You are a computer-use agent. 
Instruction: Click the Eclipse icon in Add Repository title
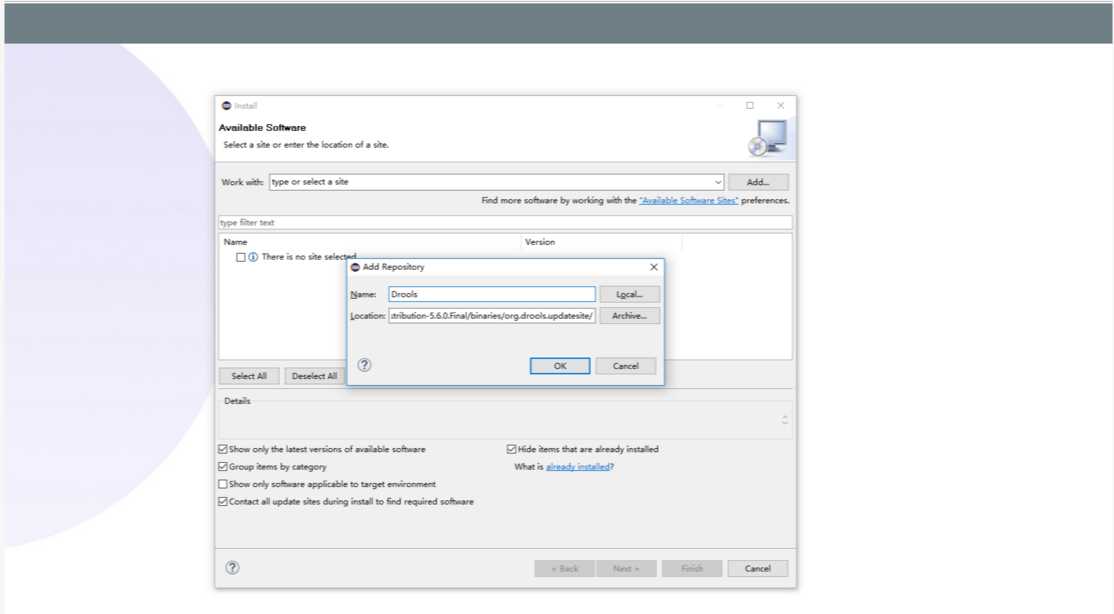355,266
